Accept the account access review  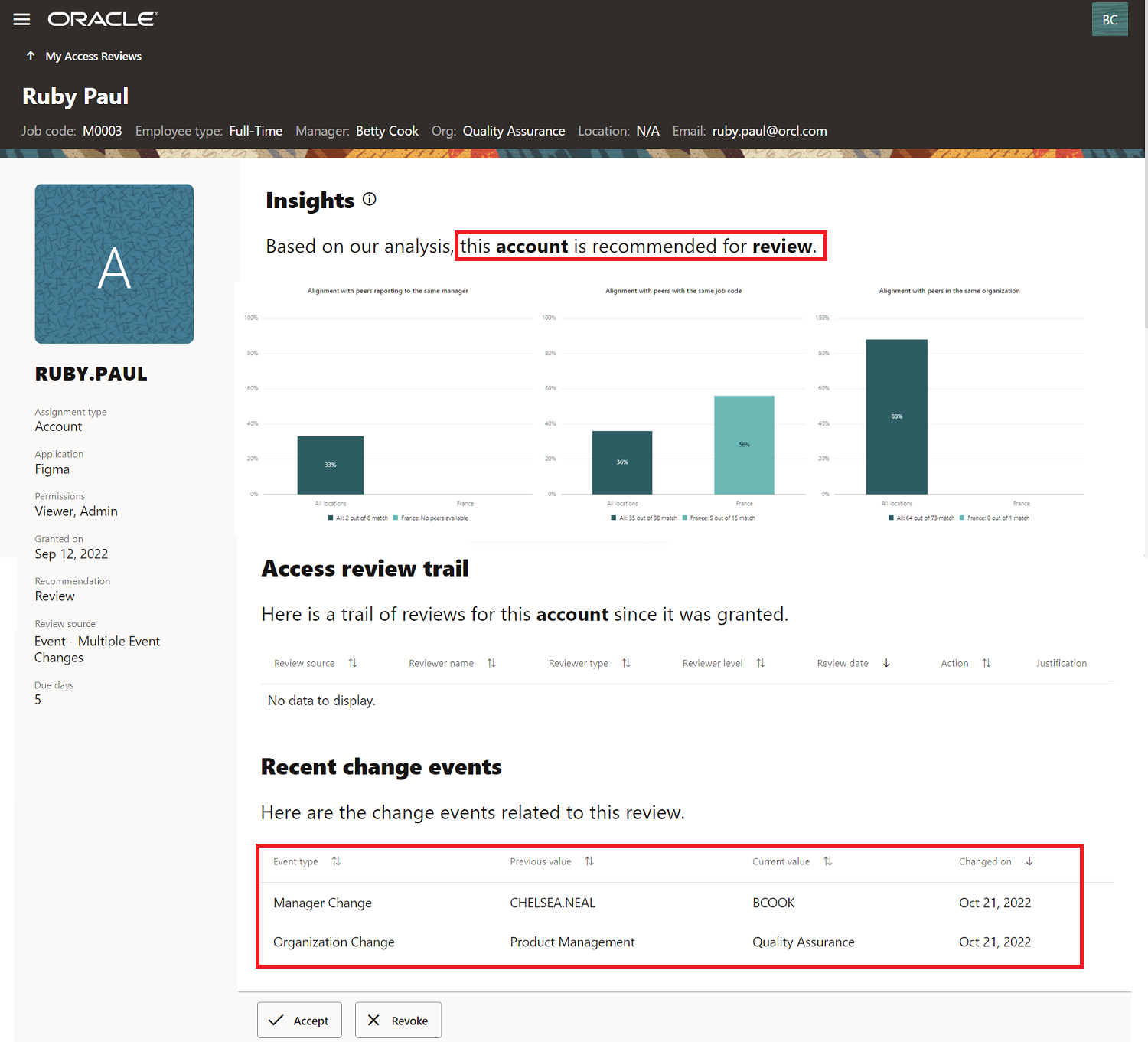pyautogui.click(x=299, y=1020)
